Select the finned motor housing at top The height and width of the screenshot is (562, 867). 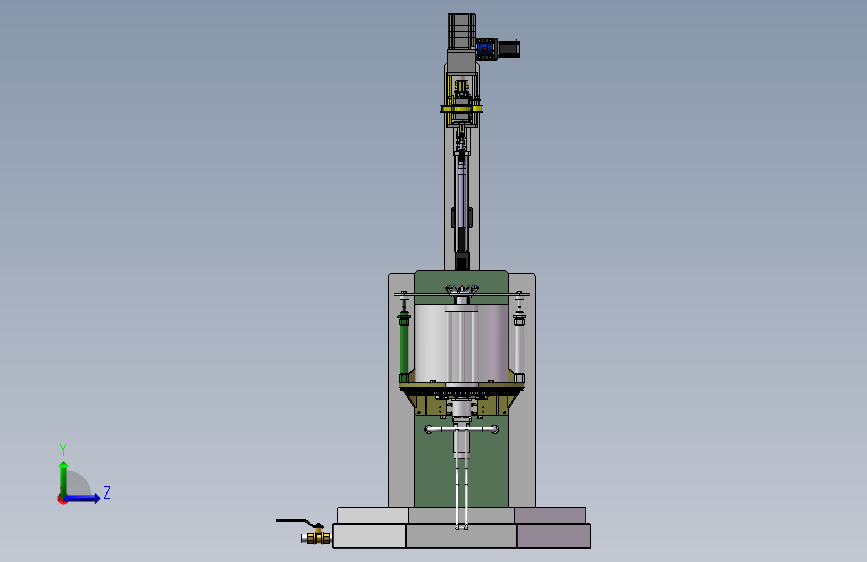click(x=462, y=32)
